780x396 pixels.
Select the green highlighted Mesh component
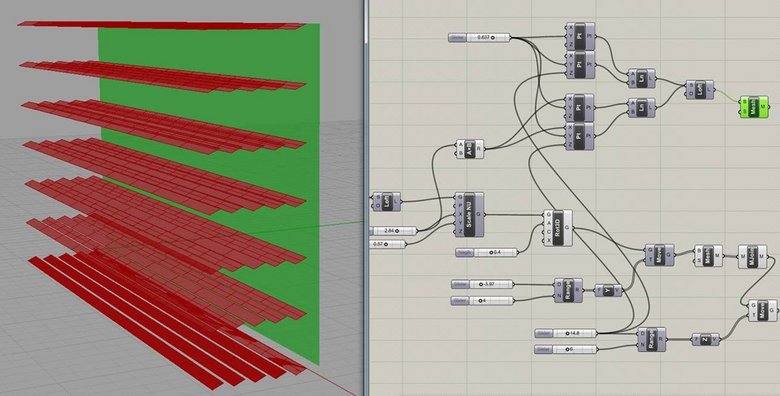(x=754, y=107)
